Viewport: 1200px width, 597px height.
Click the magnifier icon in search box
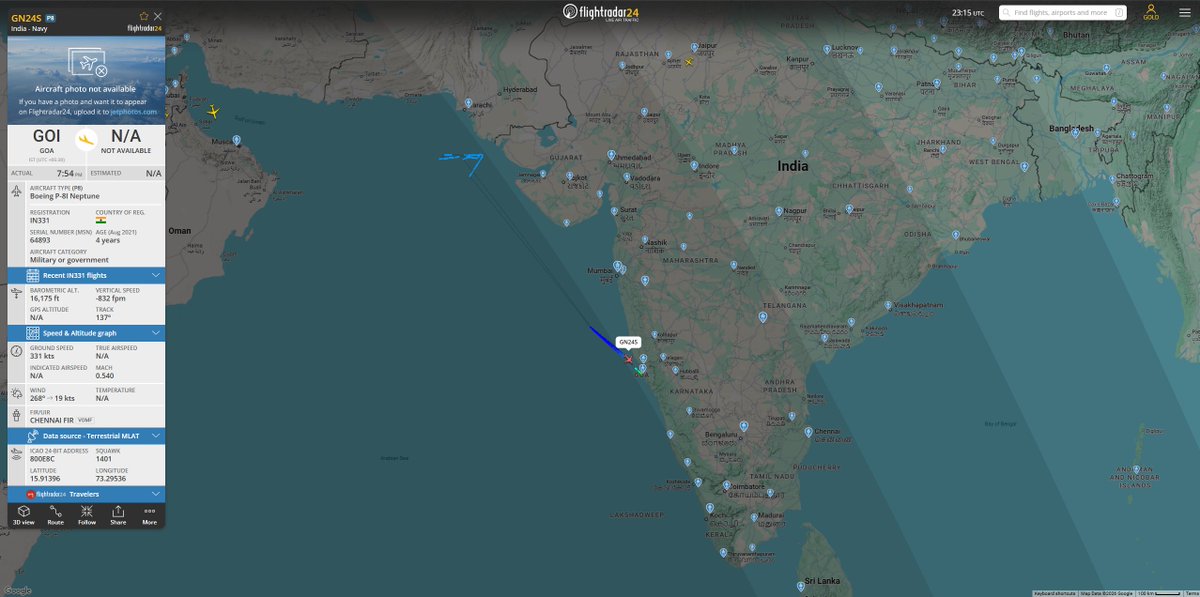tap(1005, 13)
